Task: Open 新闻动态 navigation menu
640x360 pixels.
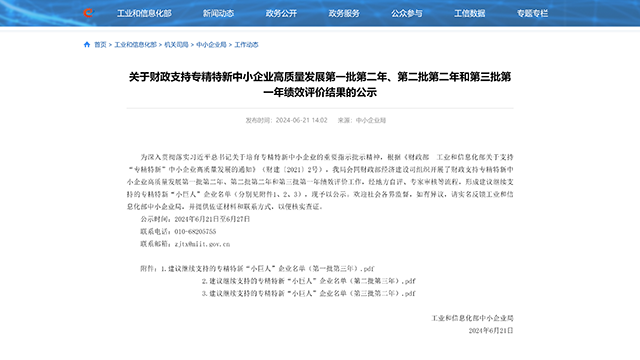Action: pyautogui.click(x=218, y=13)
